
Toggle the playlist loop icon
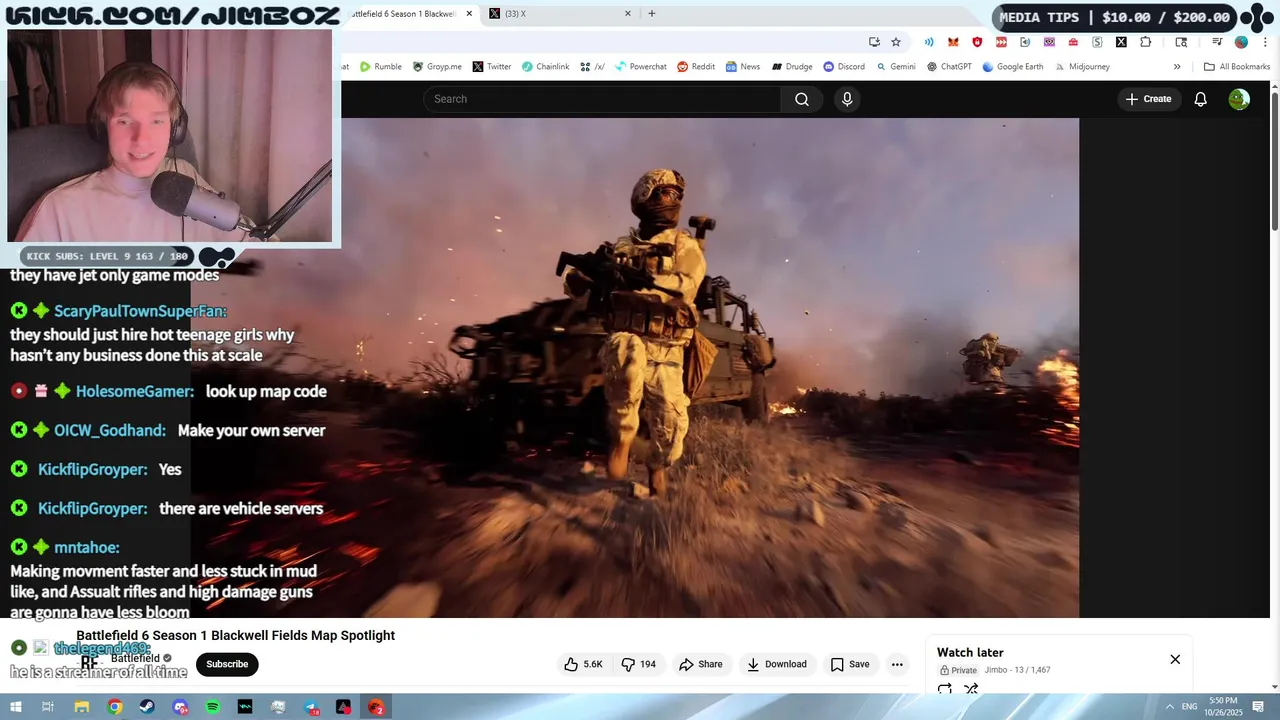(945, 689)
